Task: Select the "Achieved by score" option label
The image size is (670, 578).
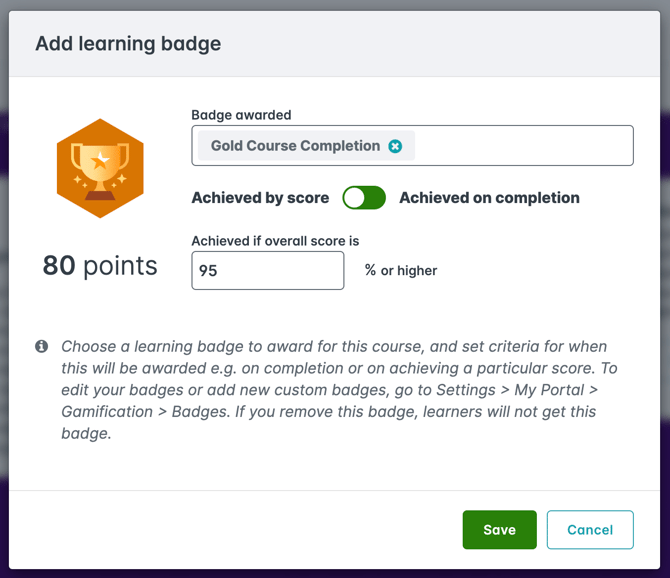Action: coord(260,198)
